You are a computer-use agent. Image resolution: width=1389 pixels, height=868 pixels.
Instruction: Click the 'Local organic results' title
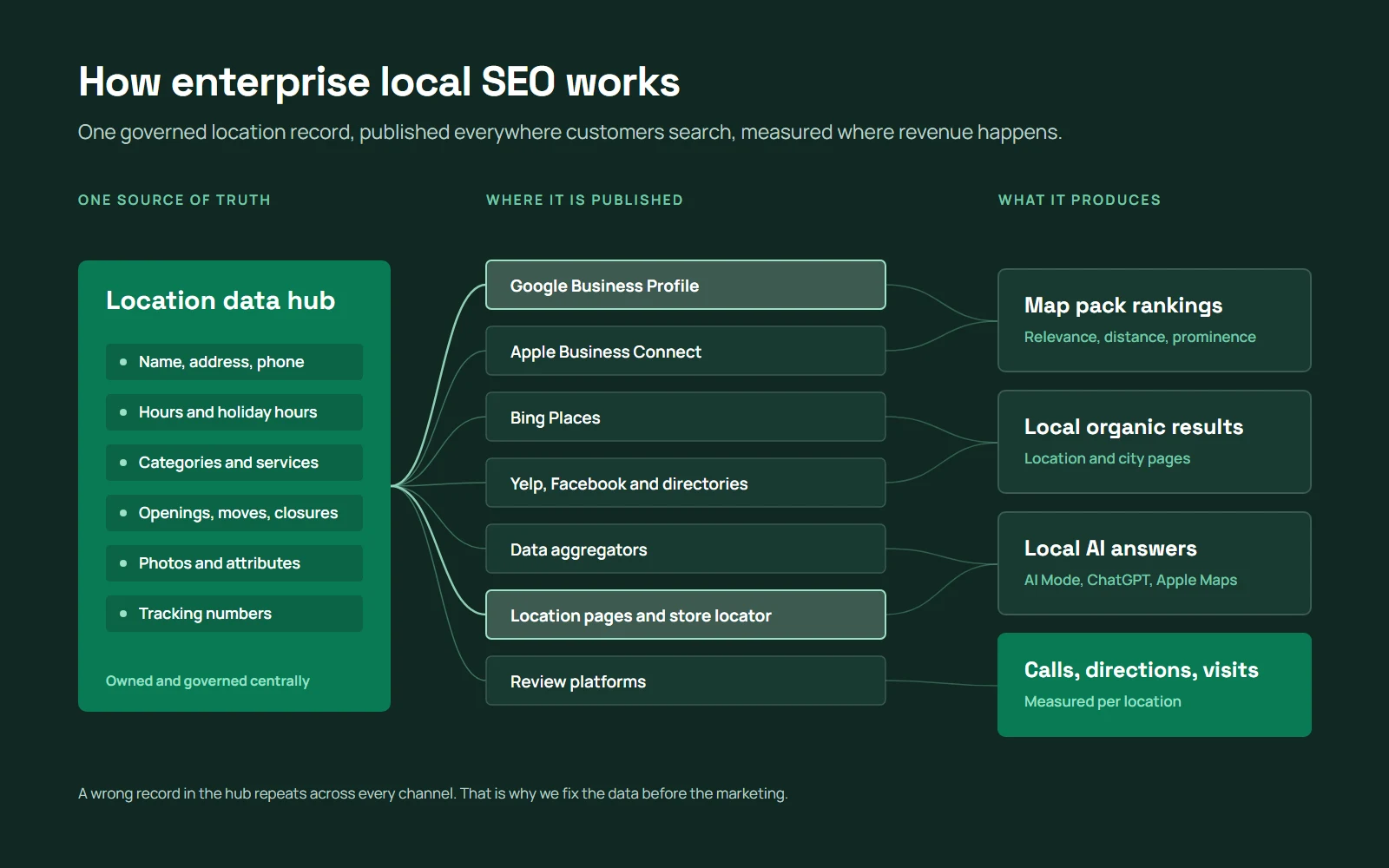1134,427
